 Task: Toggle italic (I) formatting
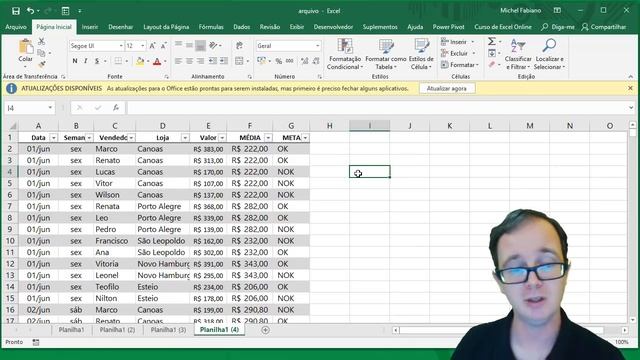(x=86, y=61)
